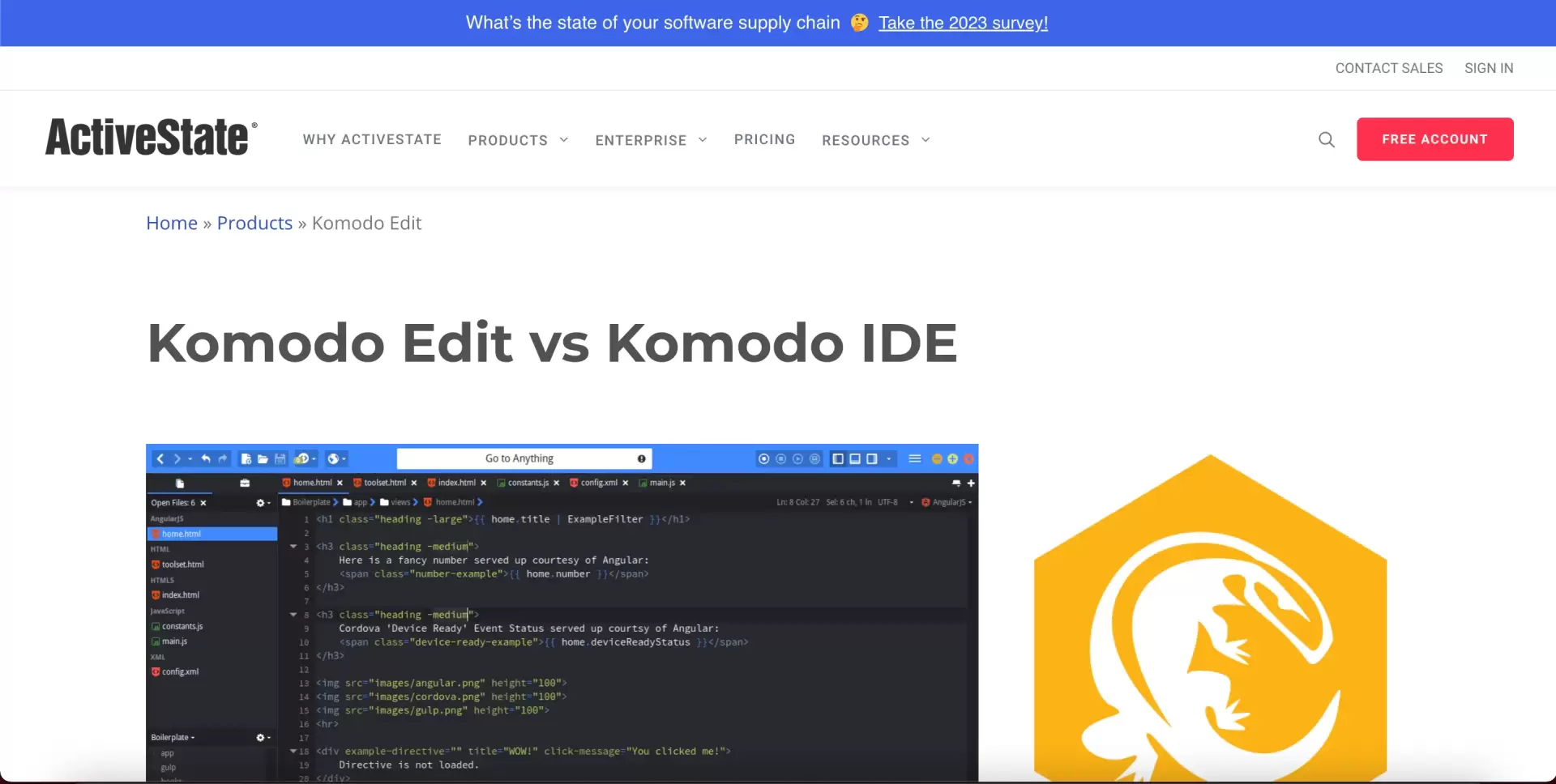Image resolution: width=1556 pixels, height=784 pixels.
Task: Close the home.html tab
Action: tap(340, 483)
